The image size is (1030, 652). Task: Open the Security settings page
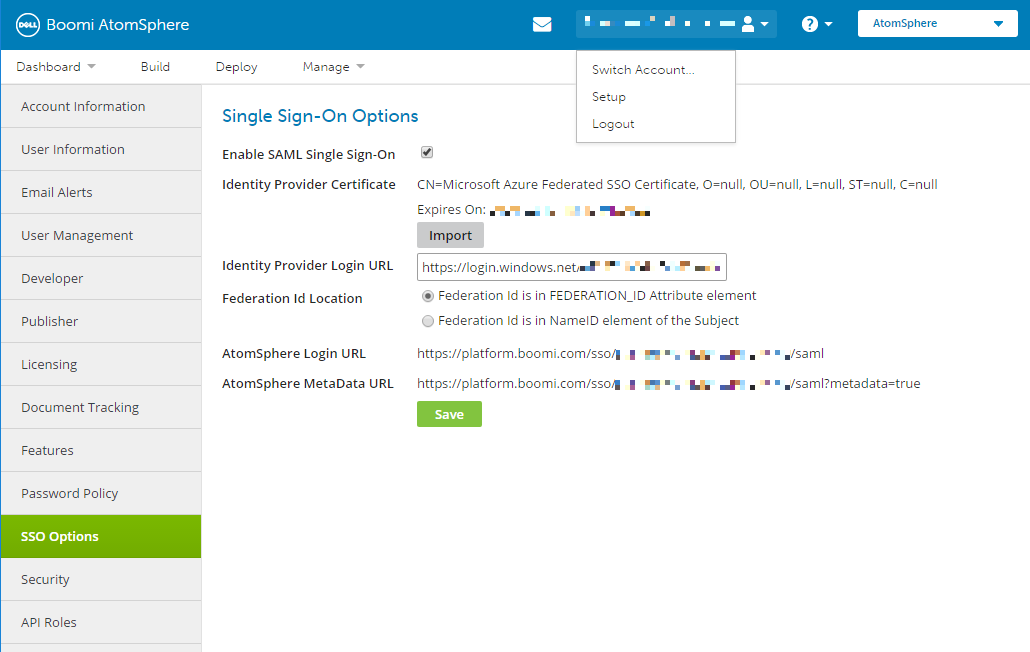click(x=45, y=579)
